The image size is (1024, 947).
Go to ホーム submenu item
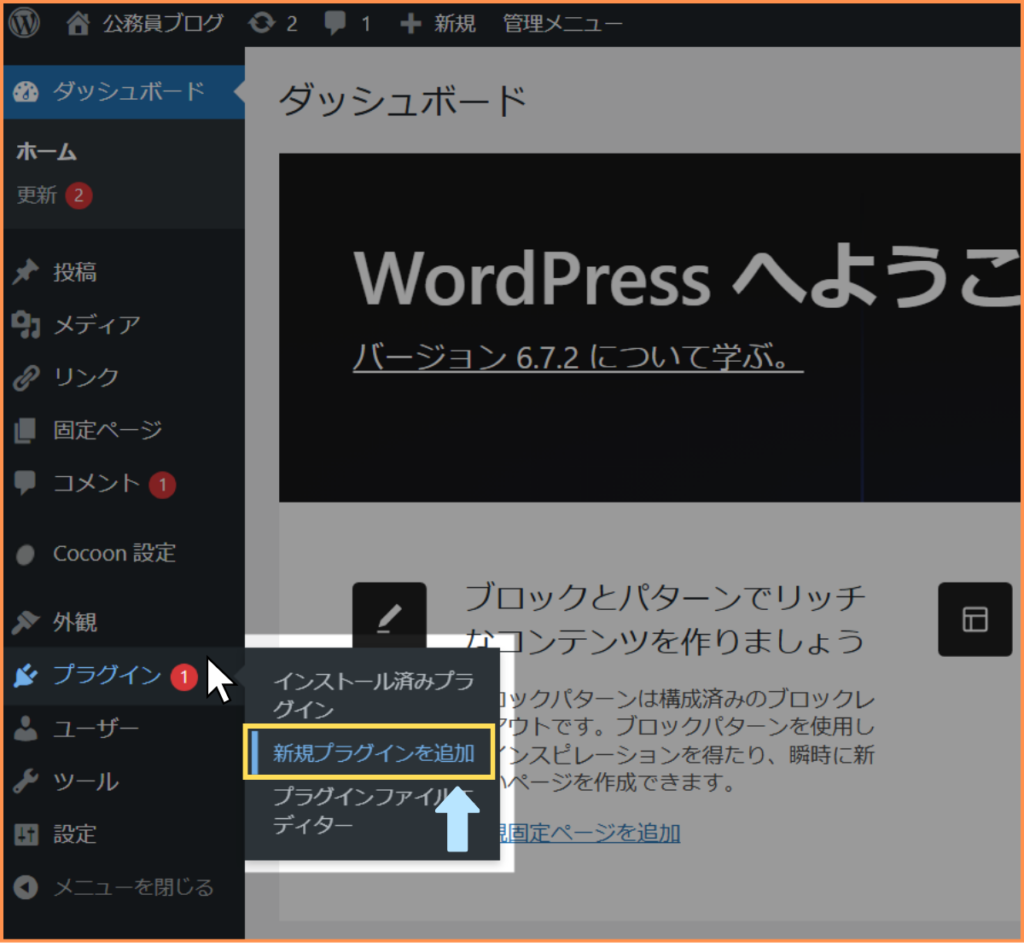click(46, 152)
